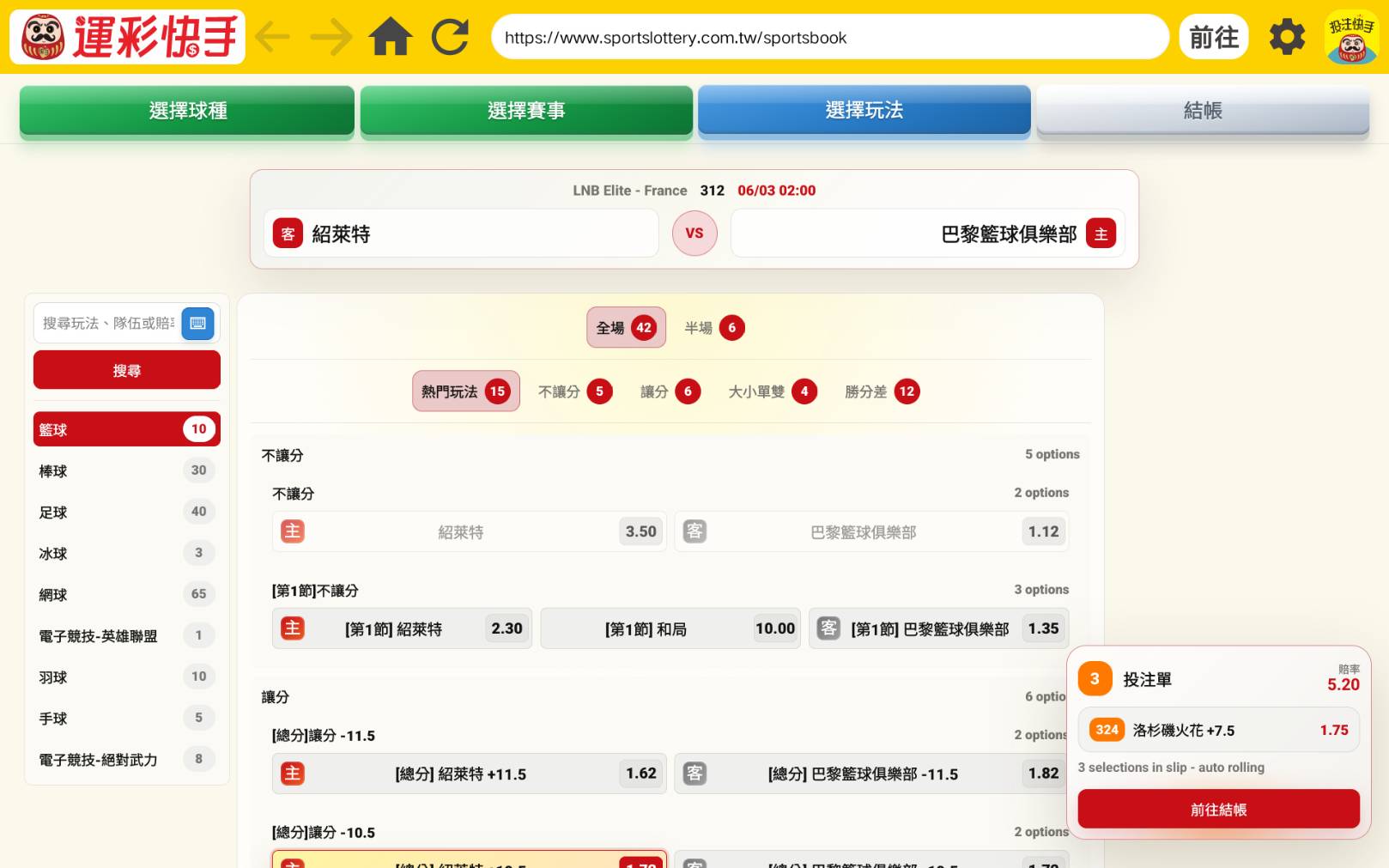Click the [總分]讓分 -11.5 market heading

tap(323, 736)
